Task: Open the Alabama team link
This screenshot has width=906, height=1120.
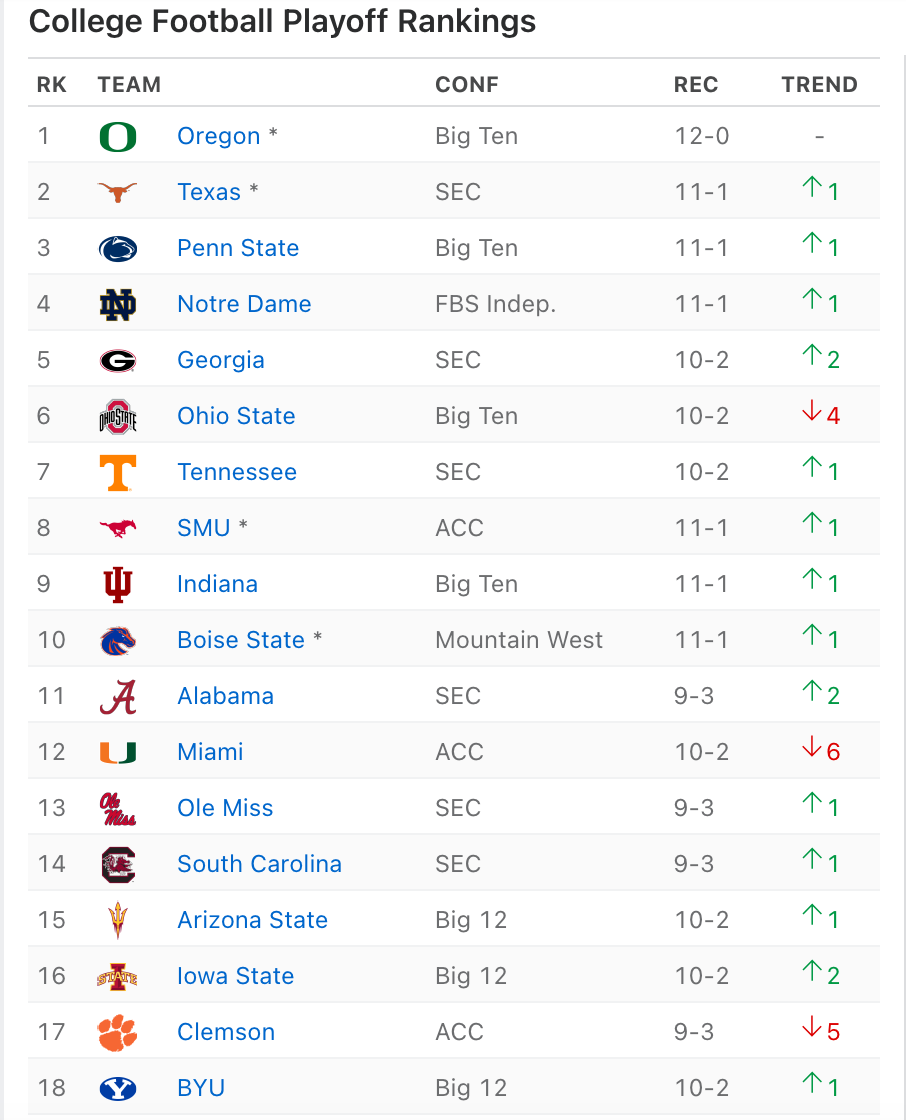Action: click(x=226, y=696)
